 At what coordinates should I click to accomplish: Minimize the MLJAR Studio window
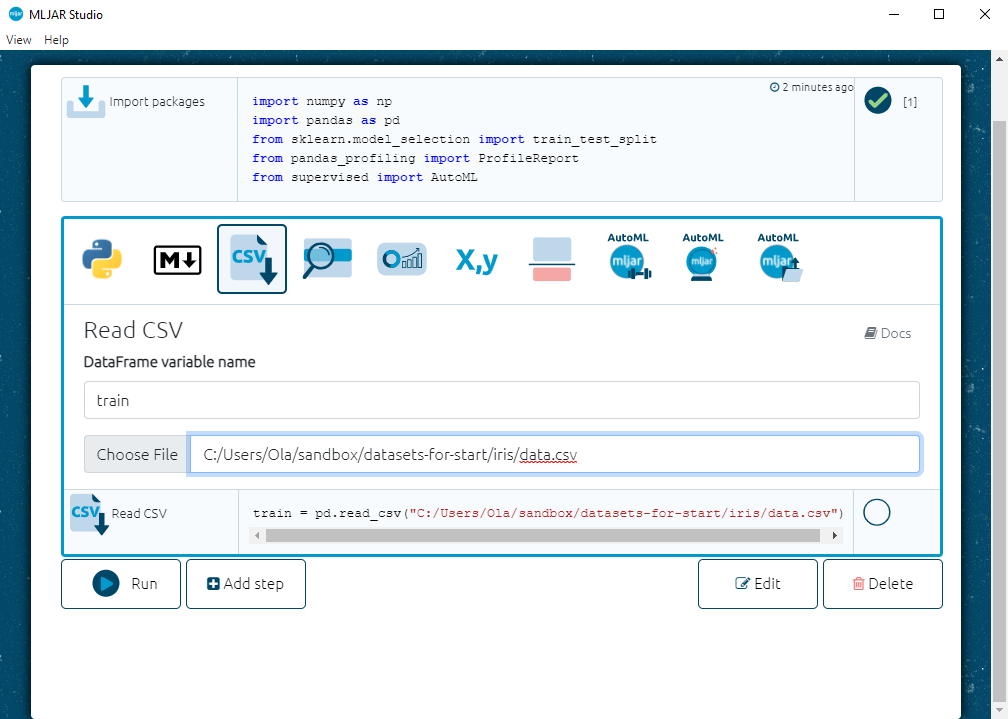click(894, 14)
